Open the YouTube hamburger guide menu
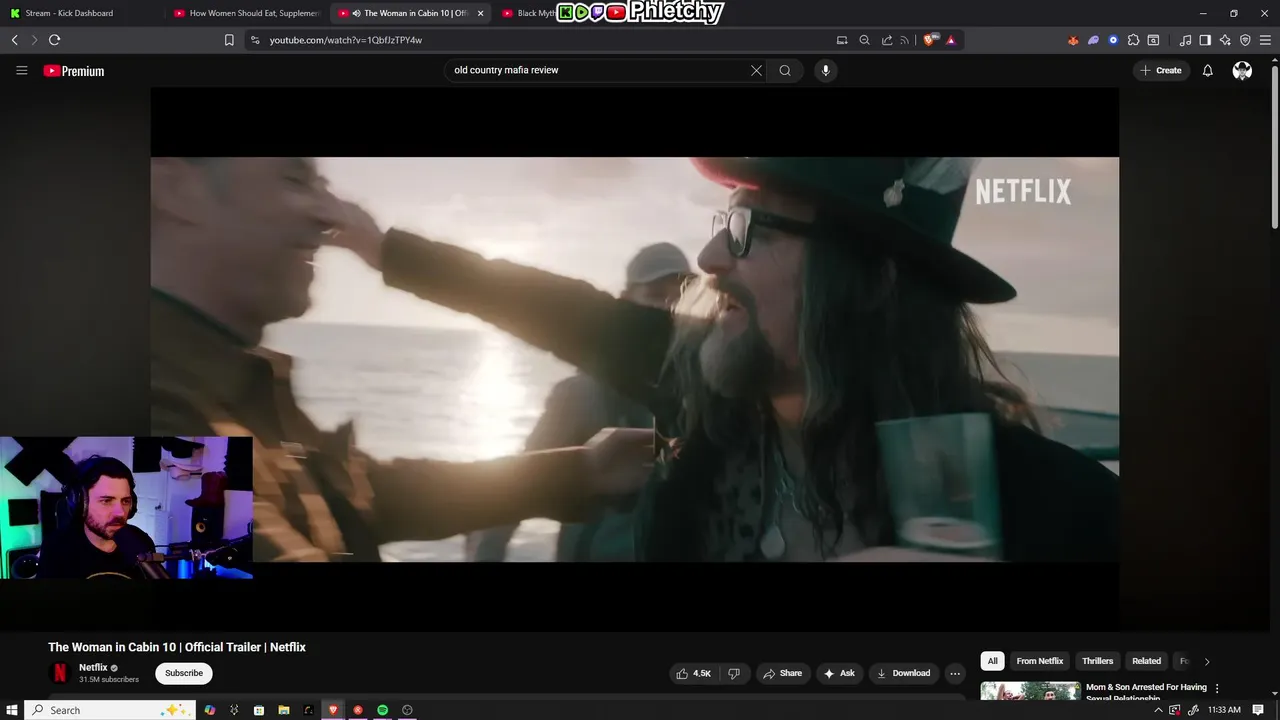Image resolution: width=1280 pixels, height=720 pixels. pyautogui.click(x=21, y=70)
